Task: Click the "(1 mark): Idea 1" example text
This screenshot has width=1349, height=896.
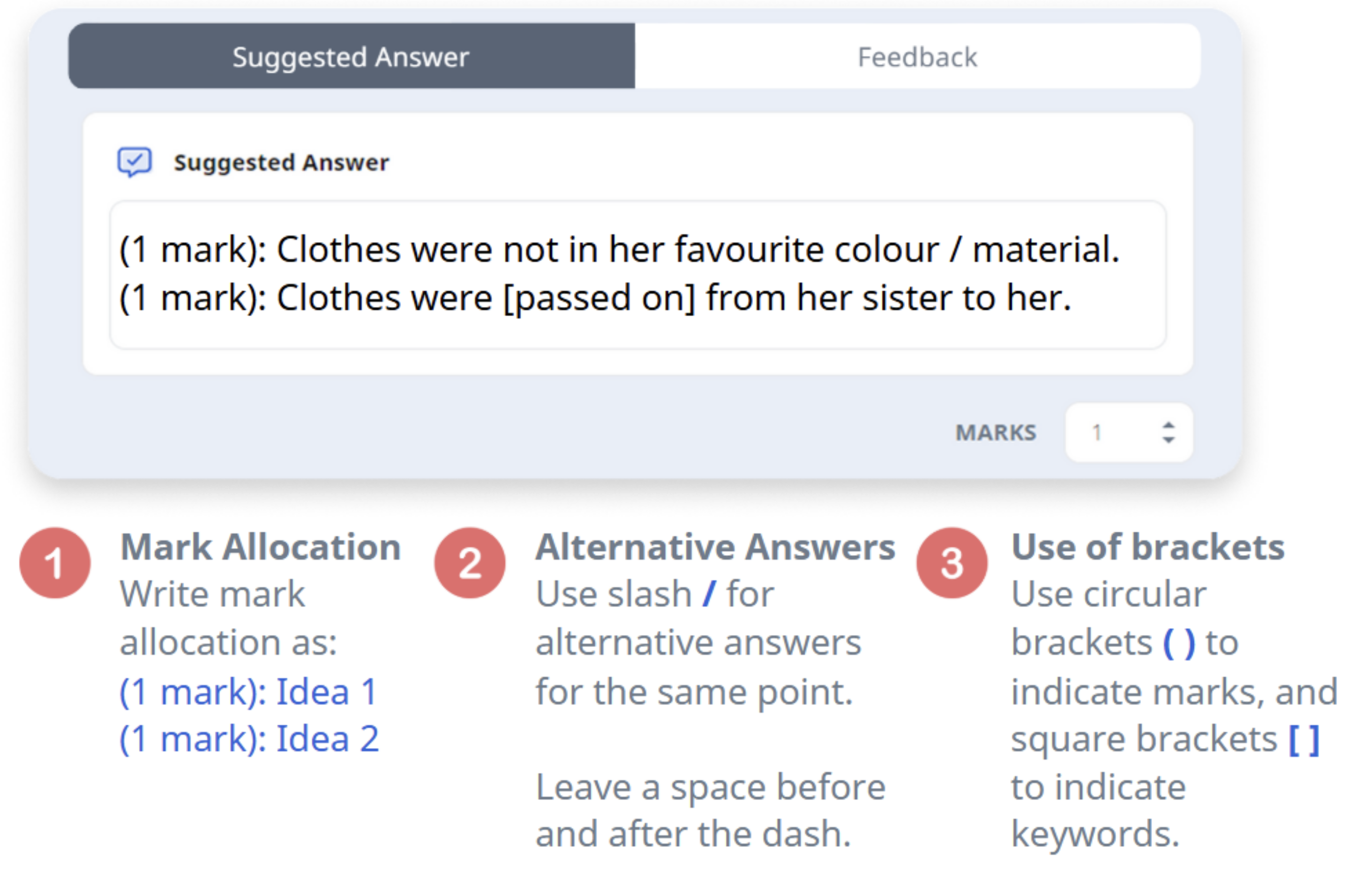Action: click(x=248, y=692)
